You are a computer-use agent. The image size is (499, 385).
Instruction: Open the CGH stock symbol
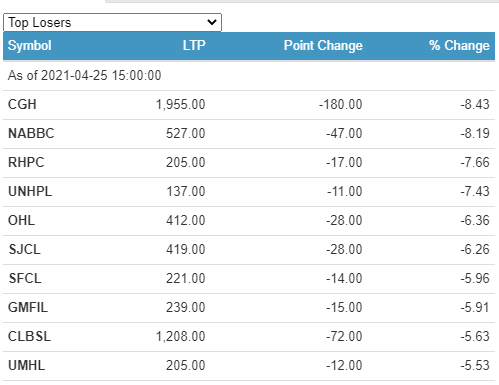22,105
